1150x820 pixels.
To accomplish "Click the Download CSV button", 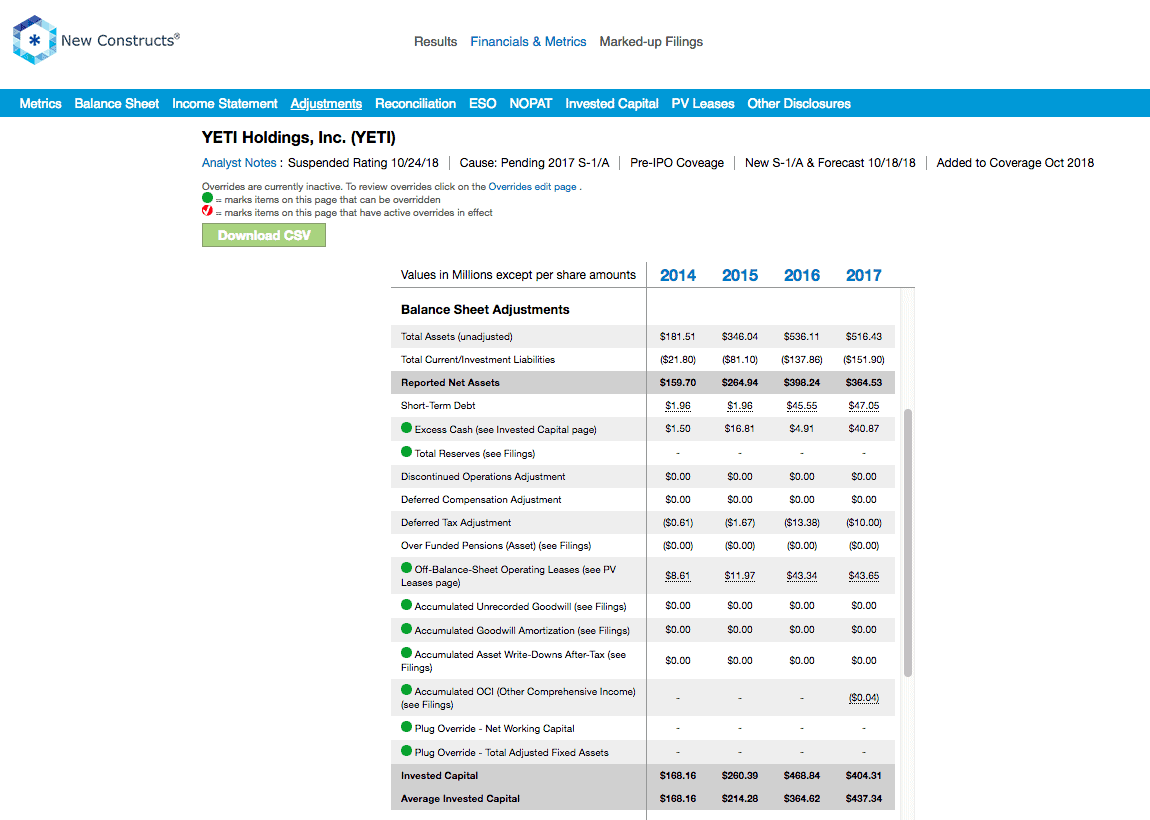I will point(264,235).
